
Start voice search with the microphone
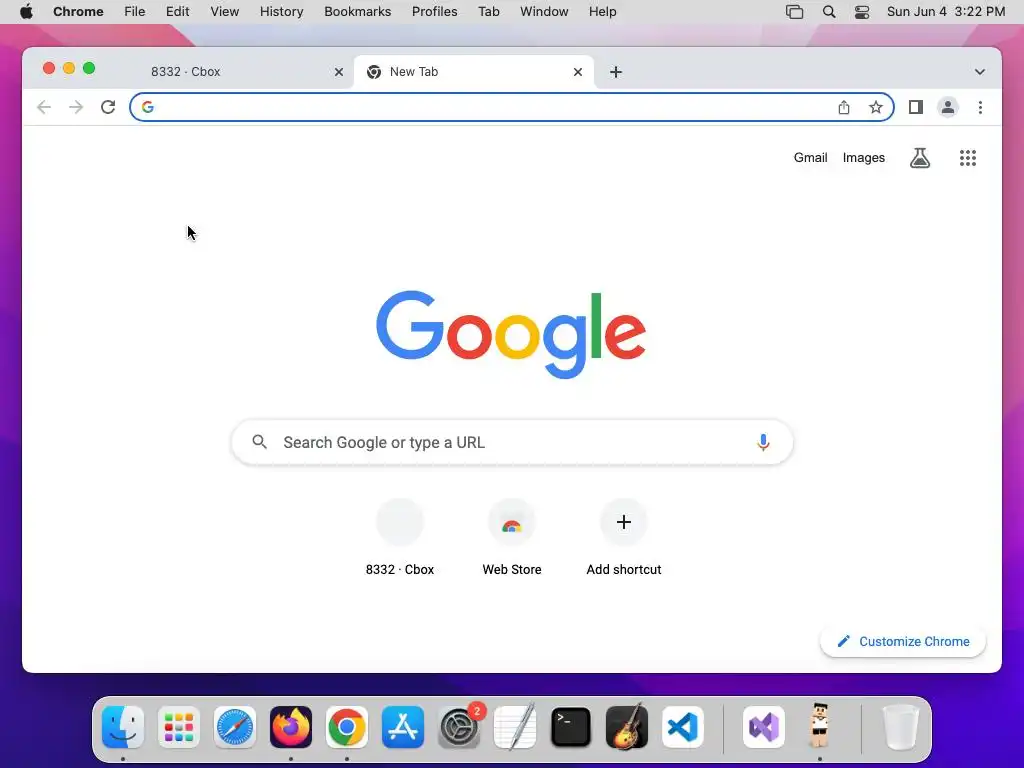click(763, 442)
